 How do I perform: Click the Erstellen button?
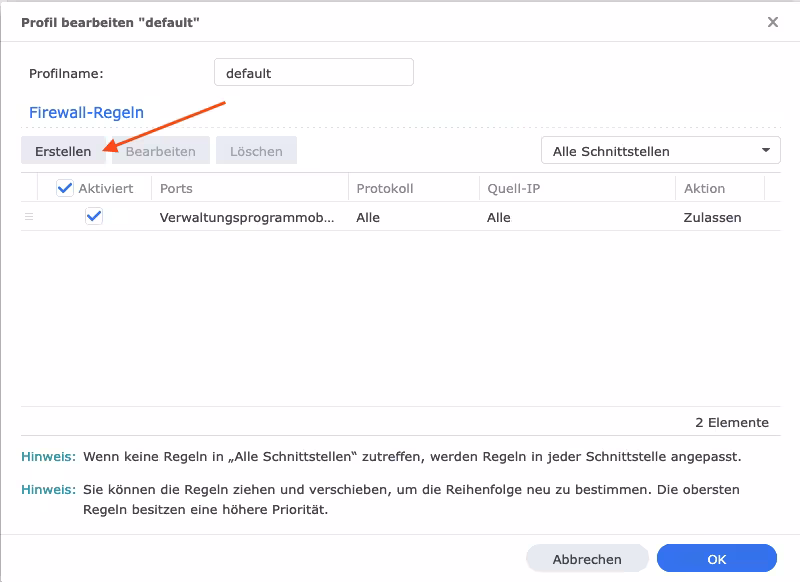[x=63, y=151]
